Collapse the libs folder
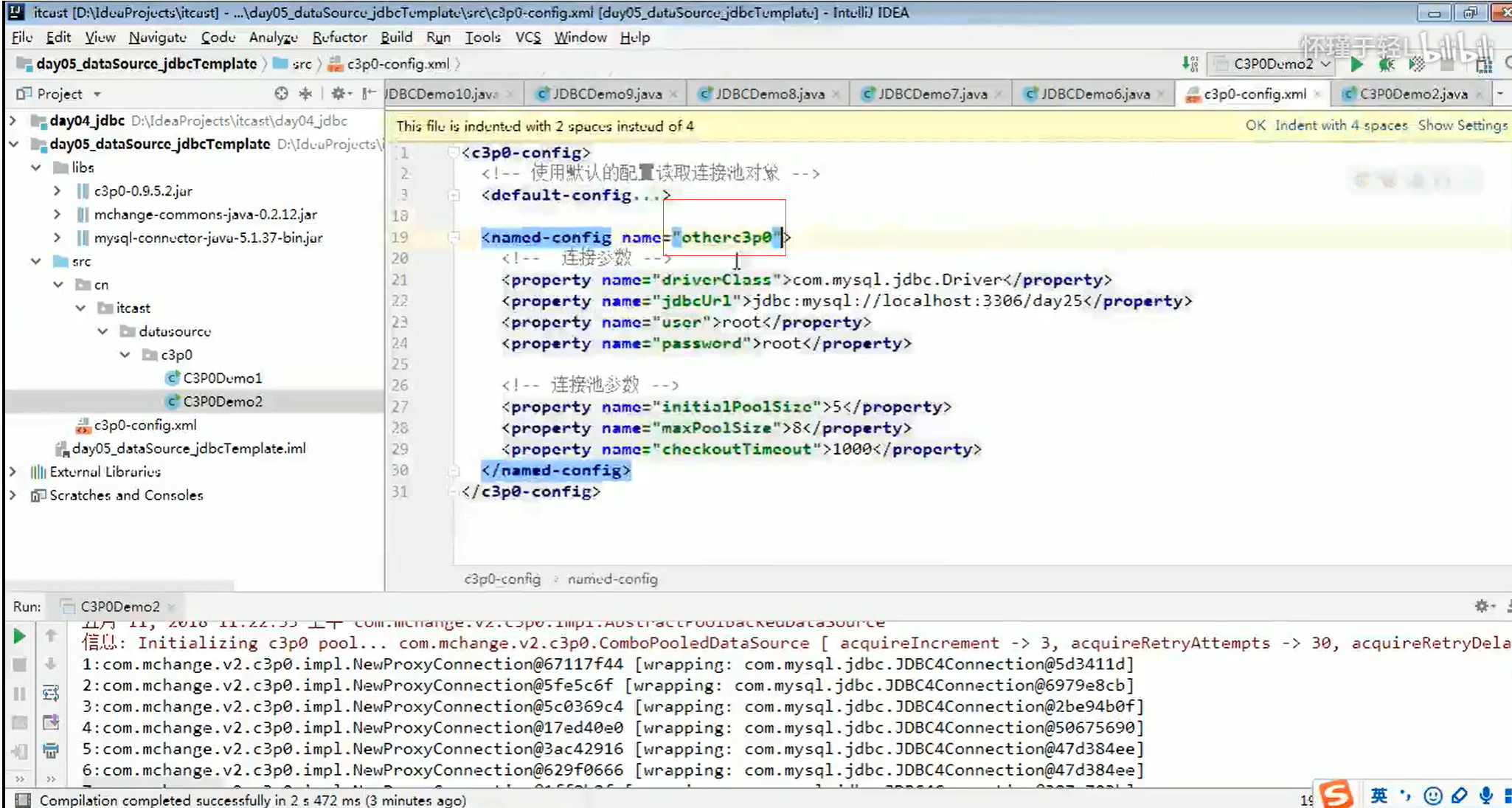Viewport: 1512px width, 808px height. click(x=37, y=168)
